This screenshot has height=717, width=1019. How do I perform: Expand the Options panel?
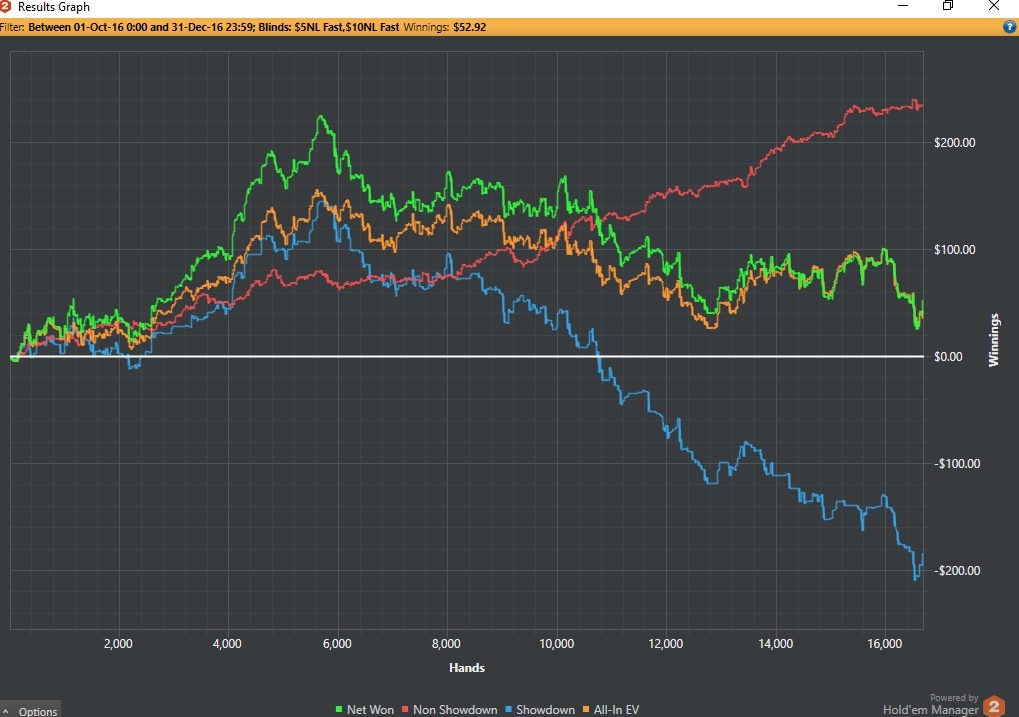[31, 711]
